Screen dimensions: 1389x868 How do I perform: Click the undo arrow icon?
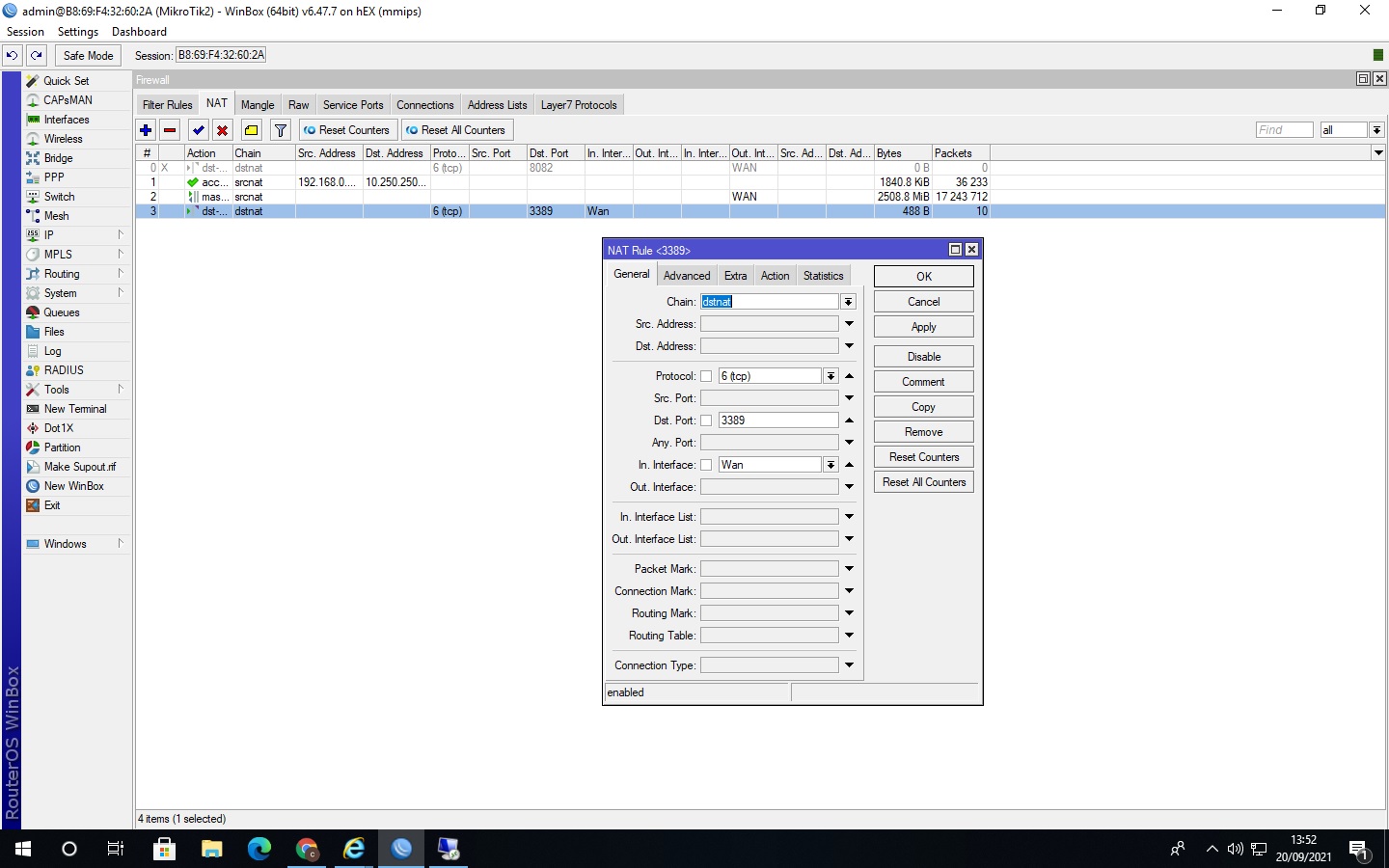pyautogui.click(x=13, y=55)
